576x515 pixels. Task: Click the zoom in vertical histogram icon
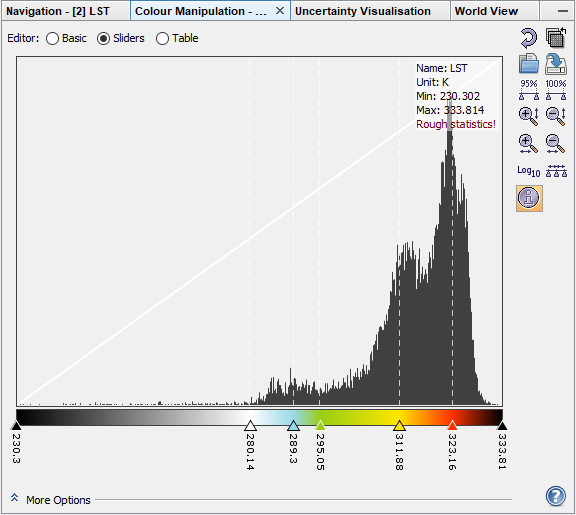[x=529, y=116]
